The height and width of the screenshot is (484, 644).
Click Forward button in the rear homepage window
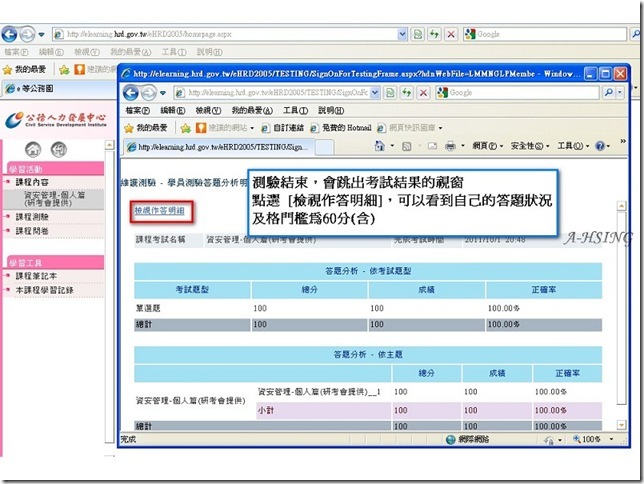pos(27,35)
